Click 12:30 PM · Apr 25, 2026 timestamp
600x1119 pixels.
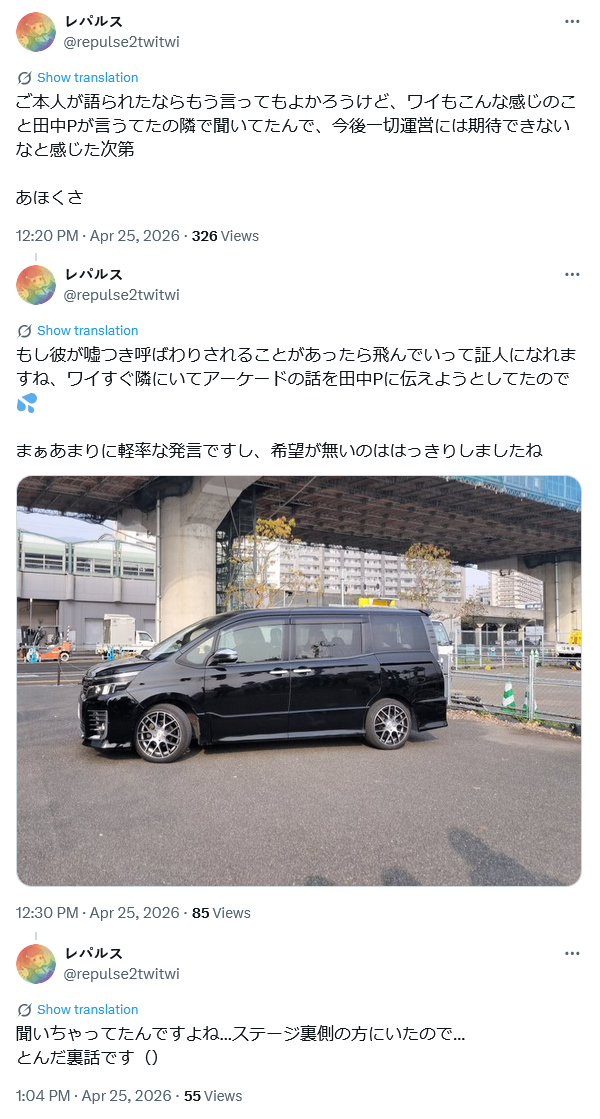point(98,913)
